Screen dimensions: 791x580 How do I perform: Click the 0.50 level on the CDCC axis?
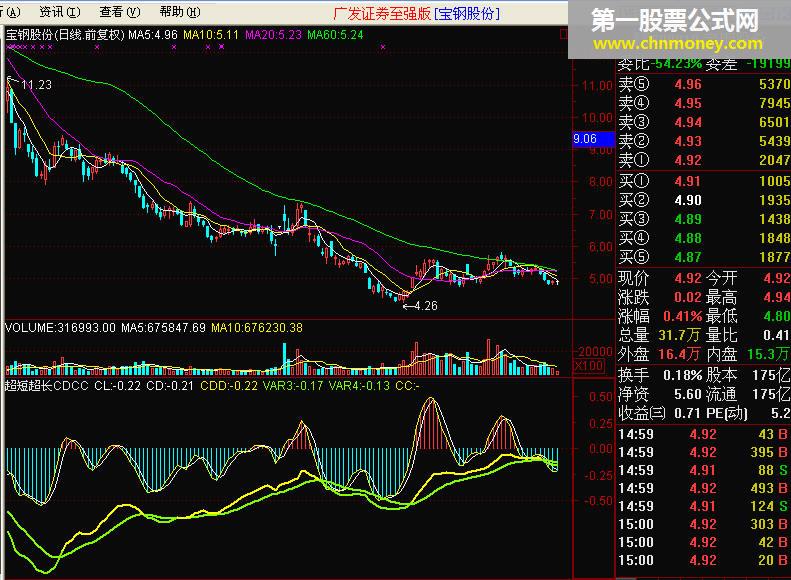point(601,397)
